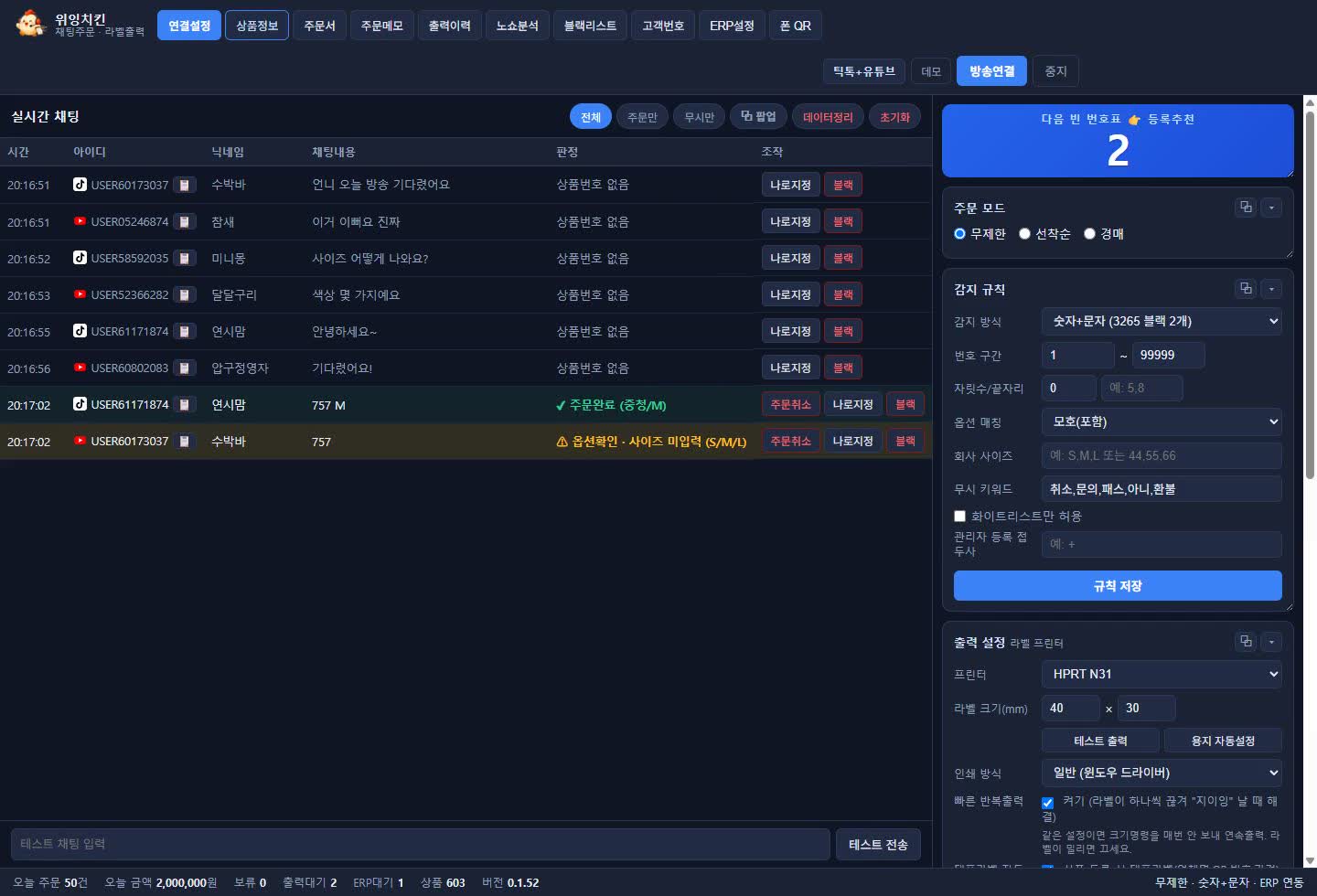Click the YouTube icon for 압구정영자's row
Image resolution: width=1317 pixels, height=896 pixels.
pos(80,368)
